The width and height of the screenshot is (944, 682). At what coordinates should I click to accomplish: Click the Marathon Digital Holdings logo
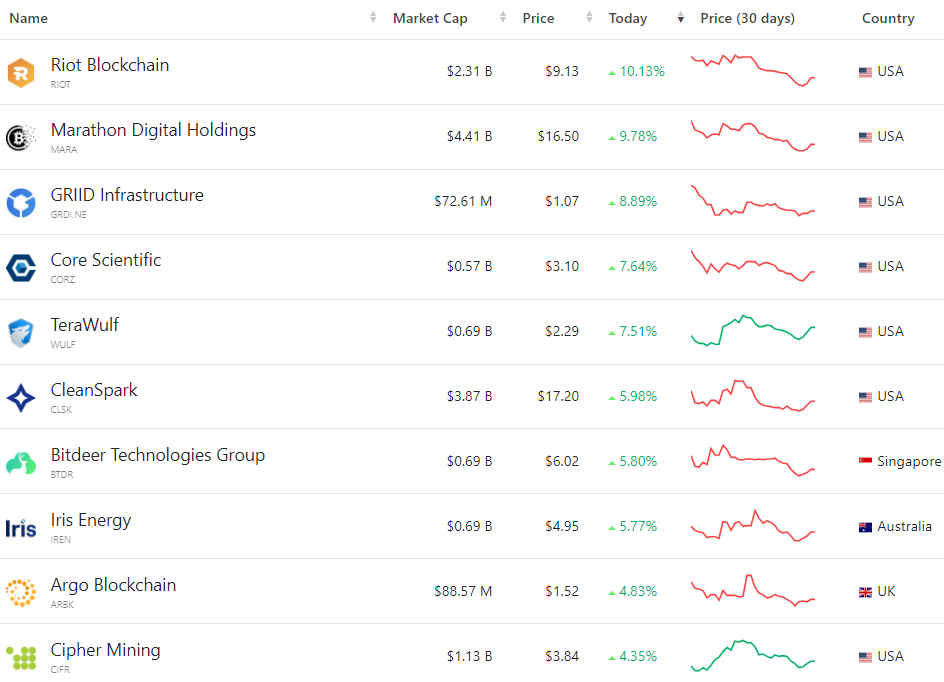(20, 137)
